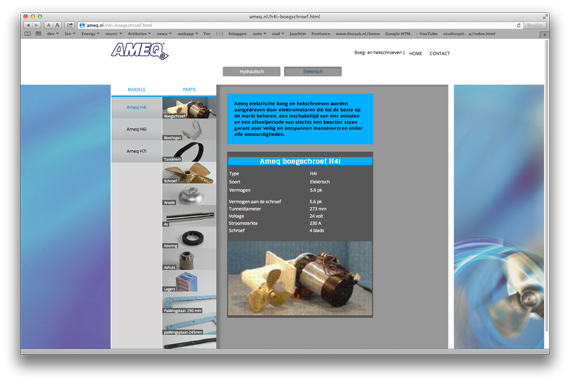
Task: Show the Top Sites grid icon
Action: (38, 33)
